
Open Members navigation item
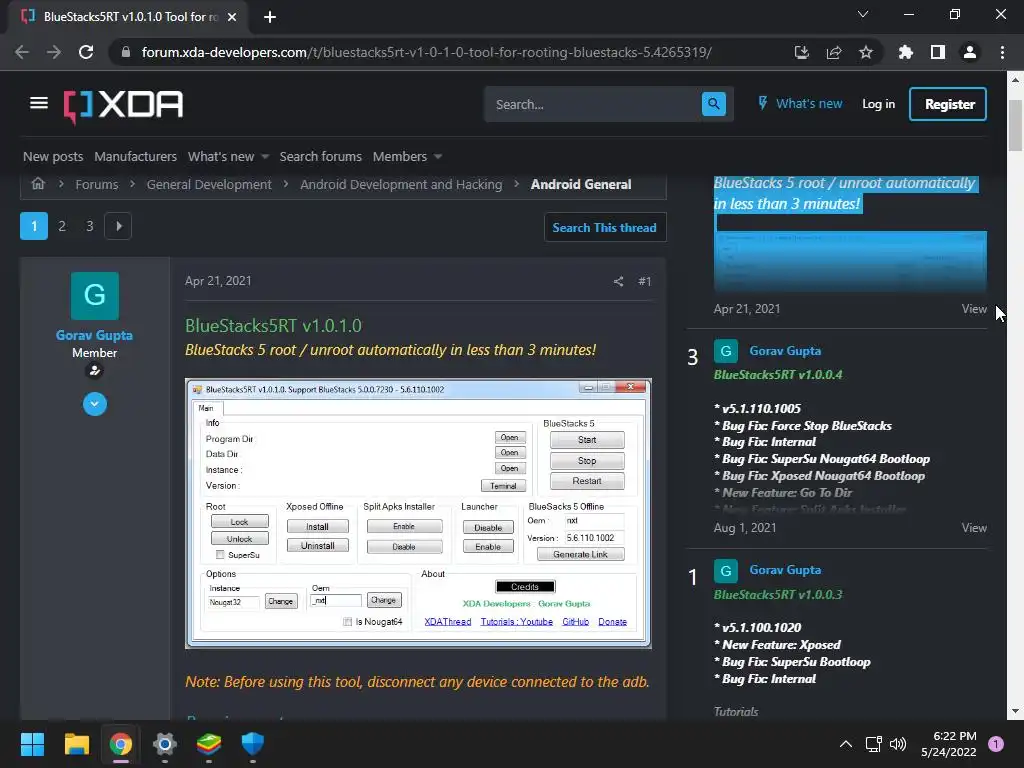pos(400,157)
